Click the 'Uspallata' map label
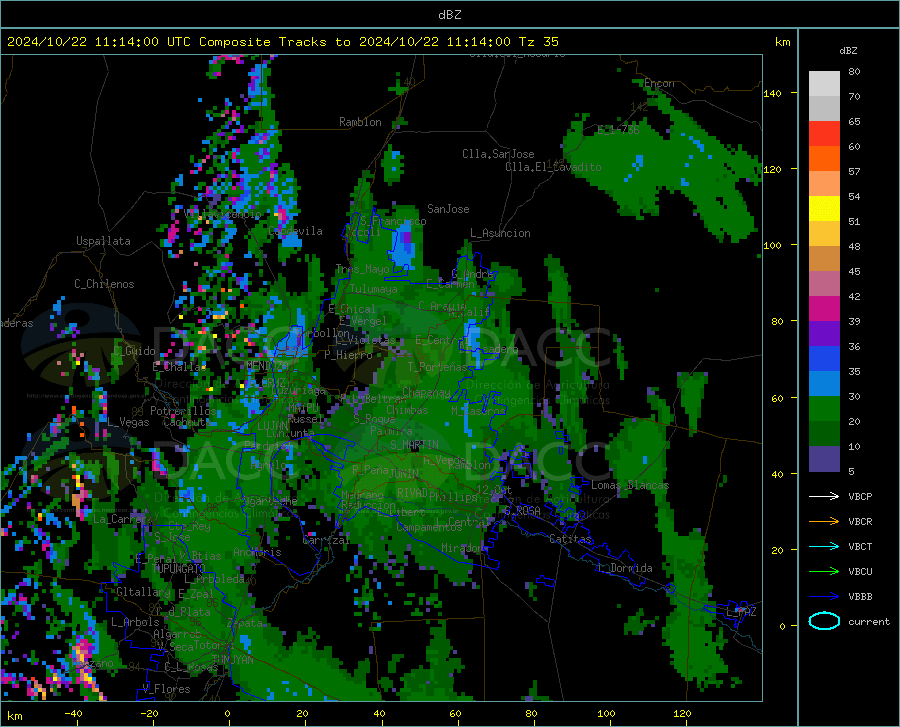The height and width of the screenshot is (727, 900). tap(103, 241)
